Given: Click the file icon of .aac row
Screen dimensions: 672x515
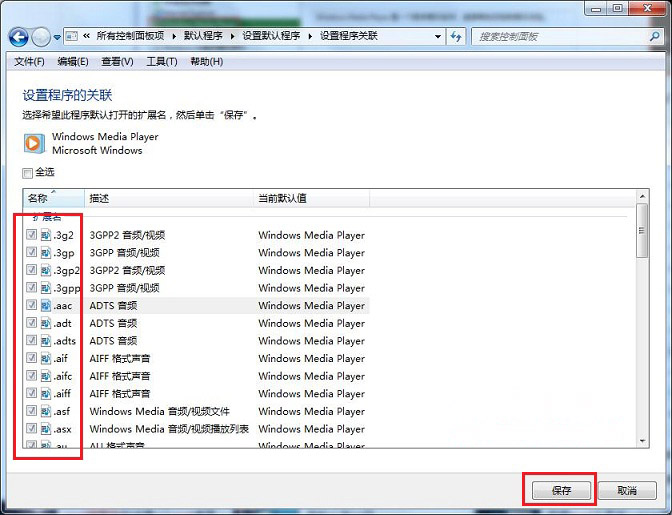Looking at the screenshot, I should point(45,305).
